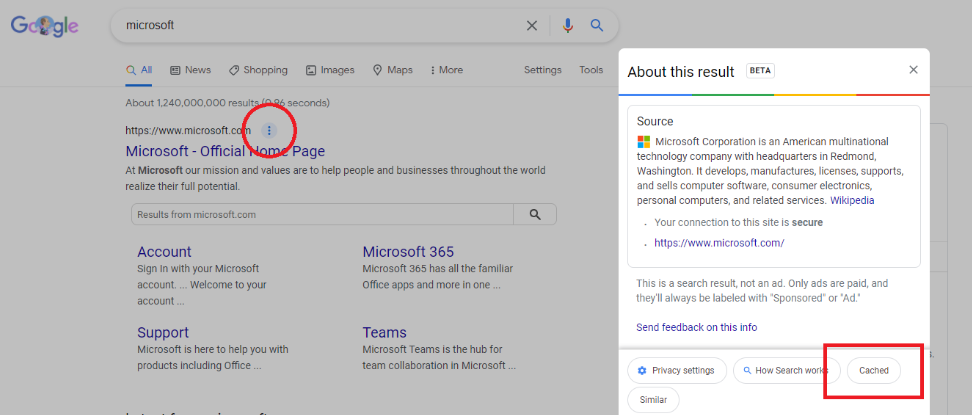Click the Google logo
Image resolution: width=972 pixels, height=415 pixels.
coord(44,26)
